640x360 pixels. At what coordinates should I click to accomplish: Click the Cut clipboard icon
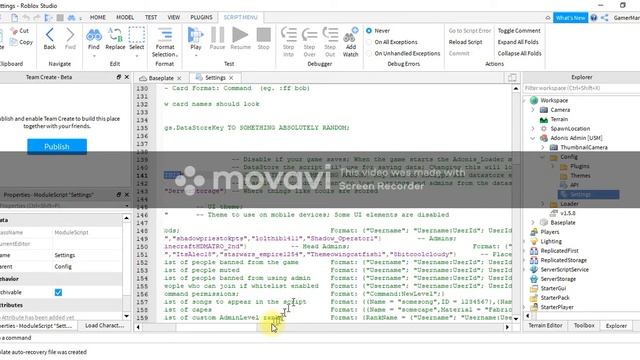click(x=14, y=31)
